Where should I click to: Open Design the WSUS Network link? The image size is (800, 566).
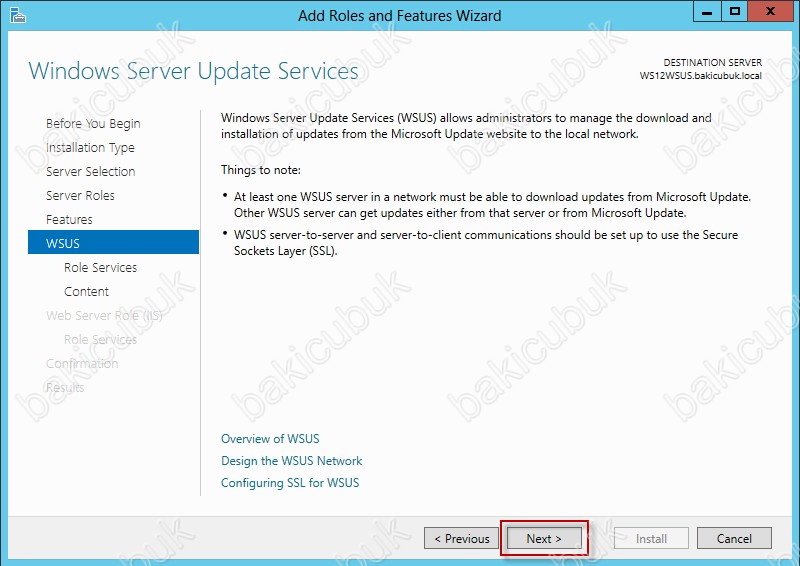pos(291,461)
